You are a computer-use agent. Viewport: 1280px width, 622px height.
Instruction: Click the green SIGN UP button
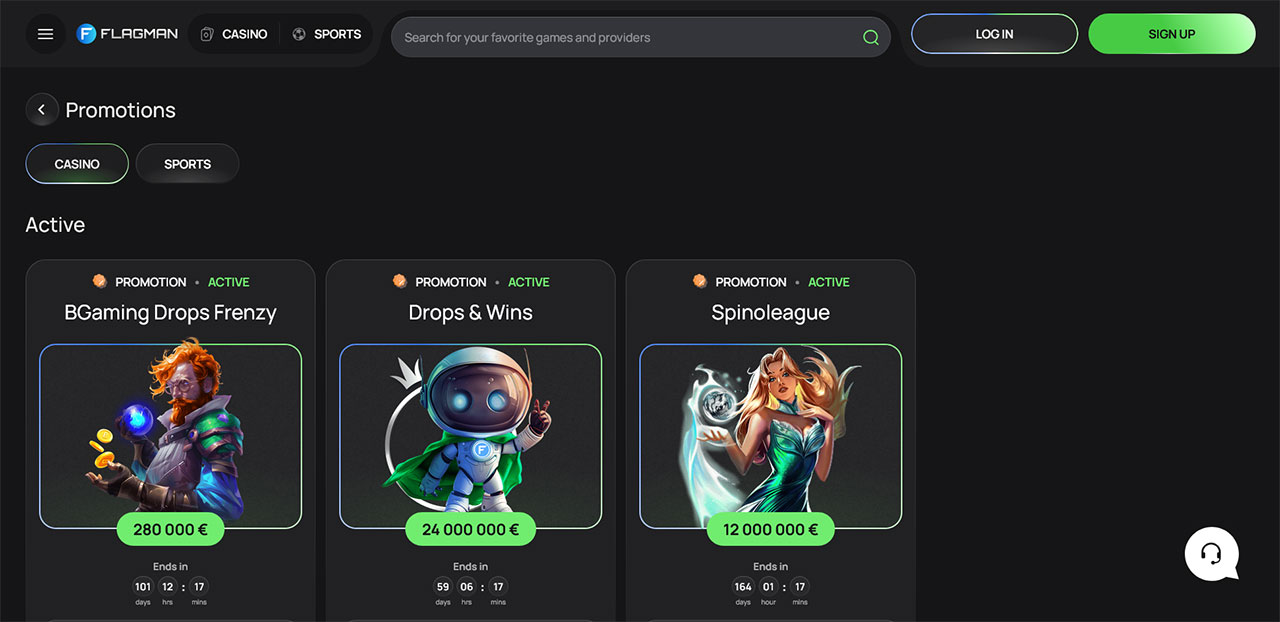click(1171, 34)
